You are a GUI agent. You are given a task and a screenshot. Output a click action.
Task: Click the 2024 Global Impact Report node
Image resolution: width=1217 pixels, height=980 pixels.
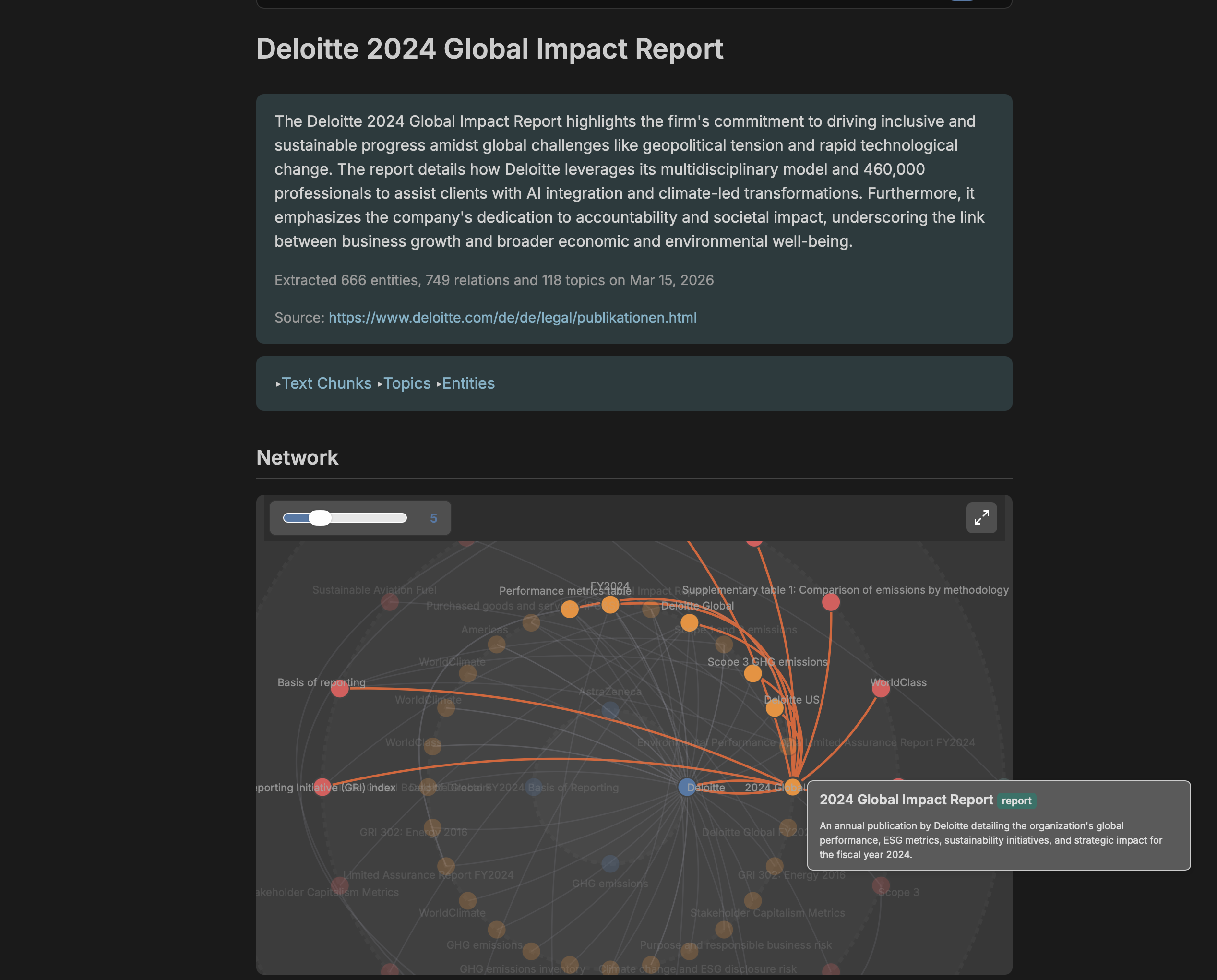(792, 787)
